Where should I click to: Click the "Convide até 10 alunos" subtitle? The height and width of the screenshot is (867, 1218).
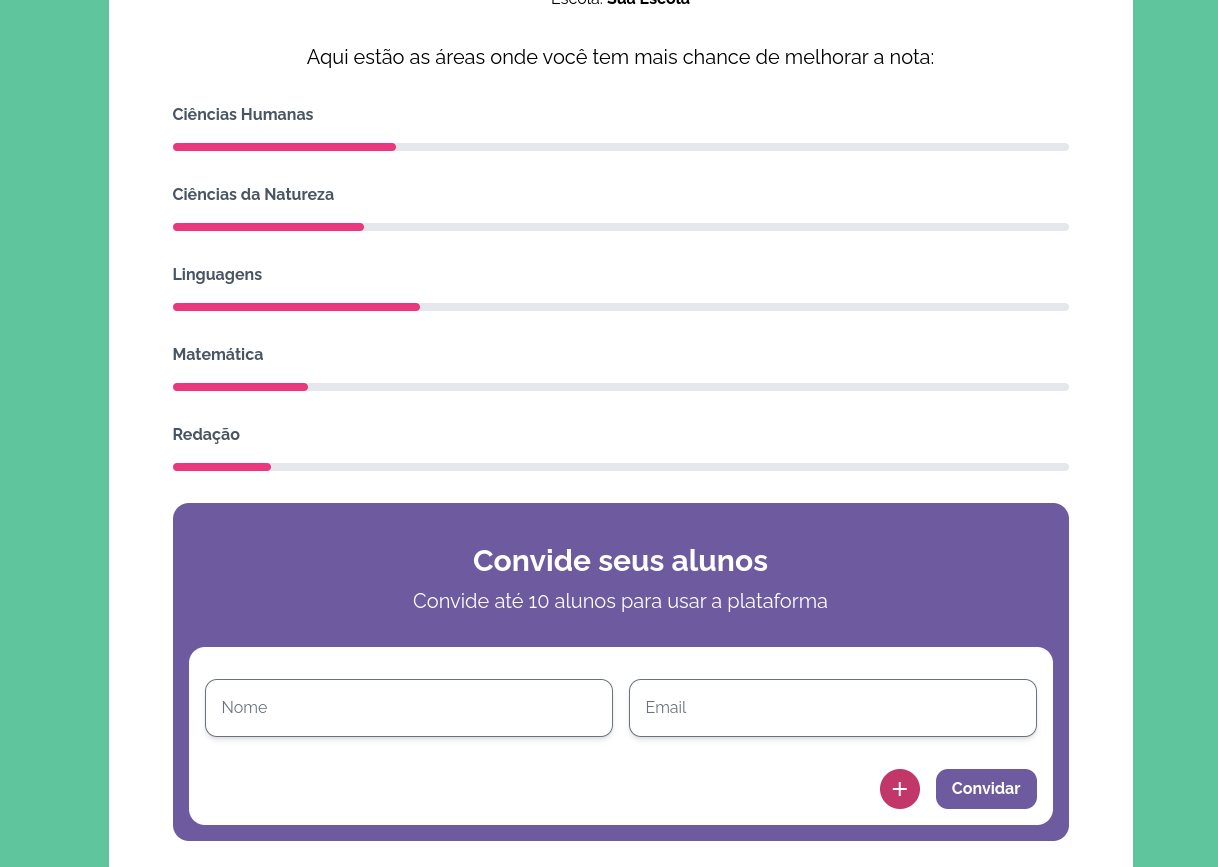620,602
